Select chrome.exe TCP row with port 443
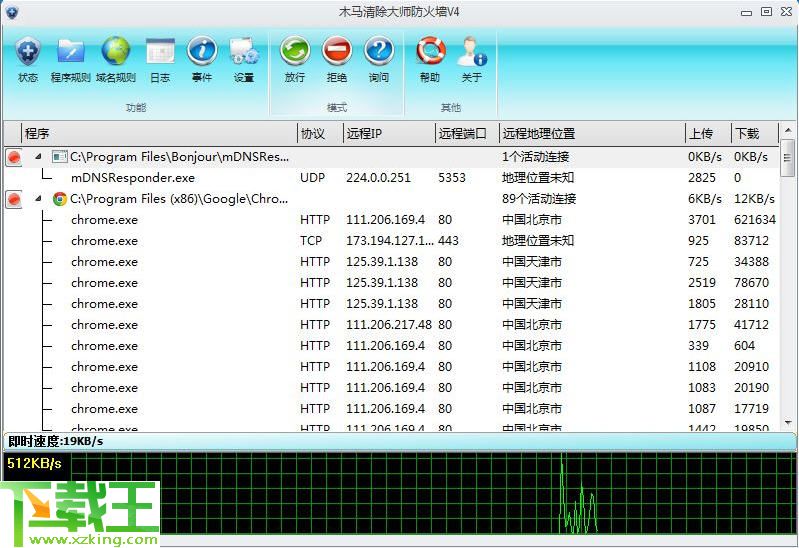 [391, 241]
